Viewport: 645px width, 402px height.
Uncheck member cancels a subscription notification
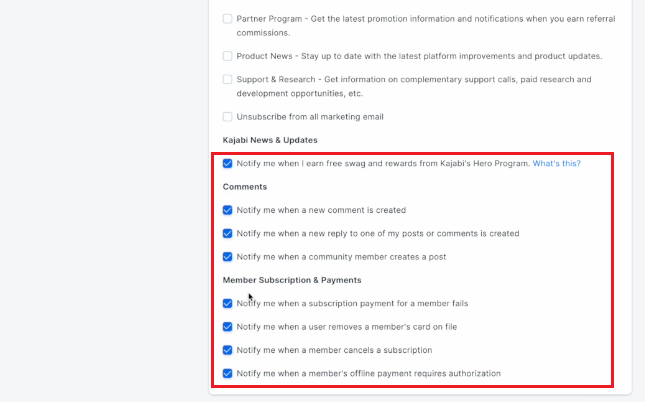pyautogui.click(x=227, y=350)
